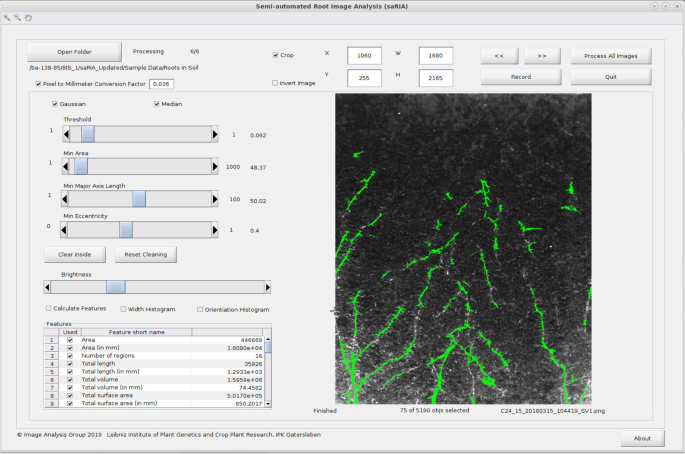Uncheck Used box for Total volume row
Image resolution: width=685 pixels, height=454 pixels.
coord(70,380)
